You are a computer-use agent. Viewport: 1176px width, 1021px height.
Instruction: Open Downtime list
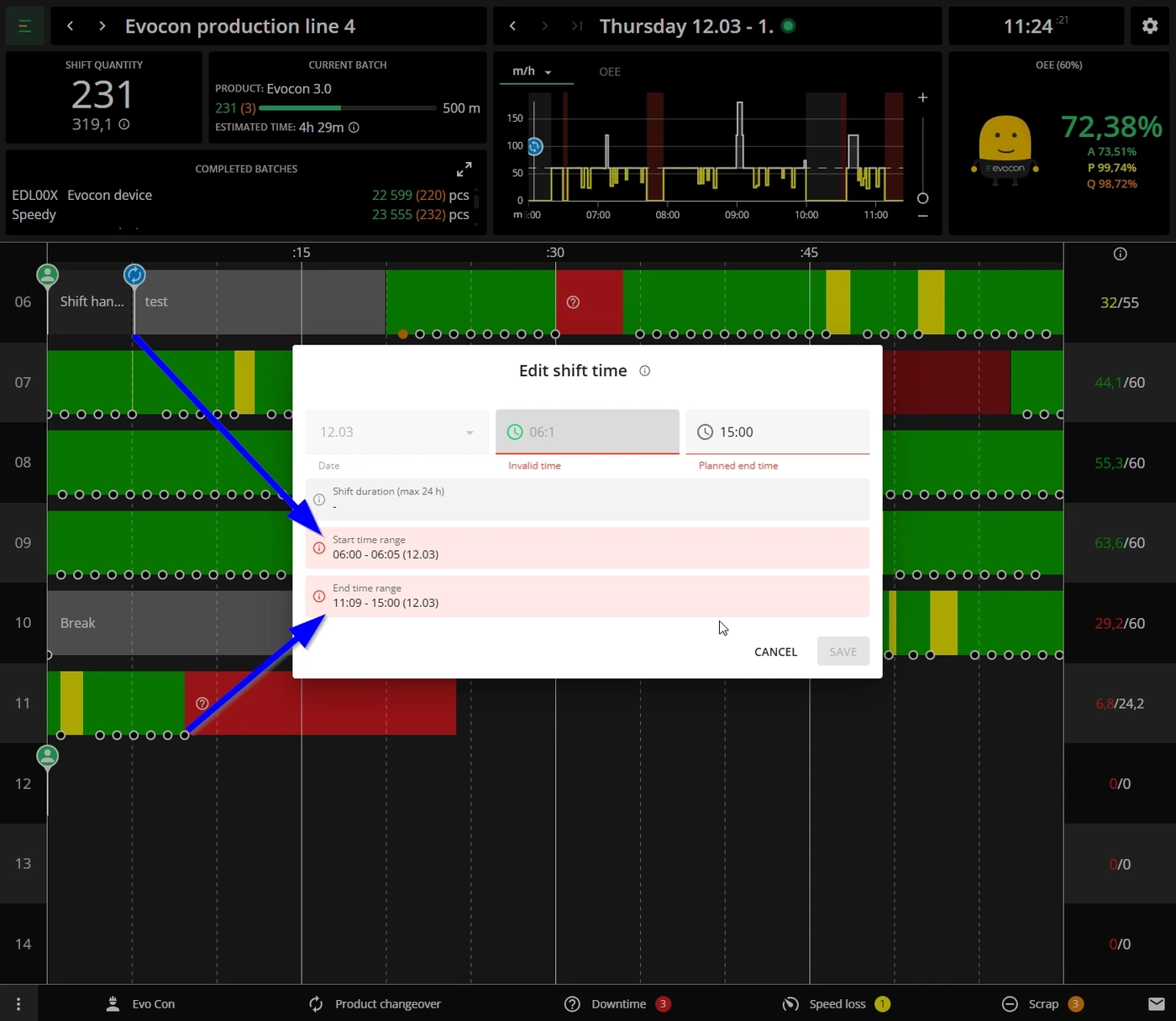click(x=617, y=1004)
